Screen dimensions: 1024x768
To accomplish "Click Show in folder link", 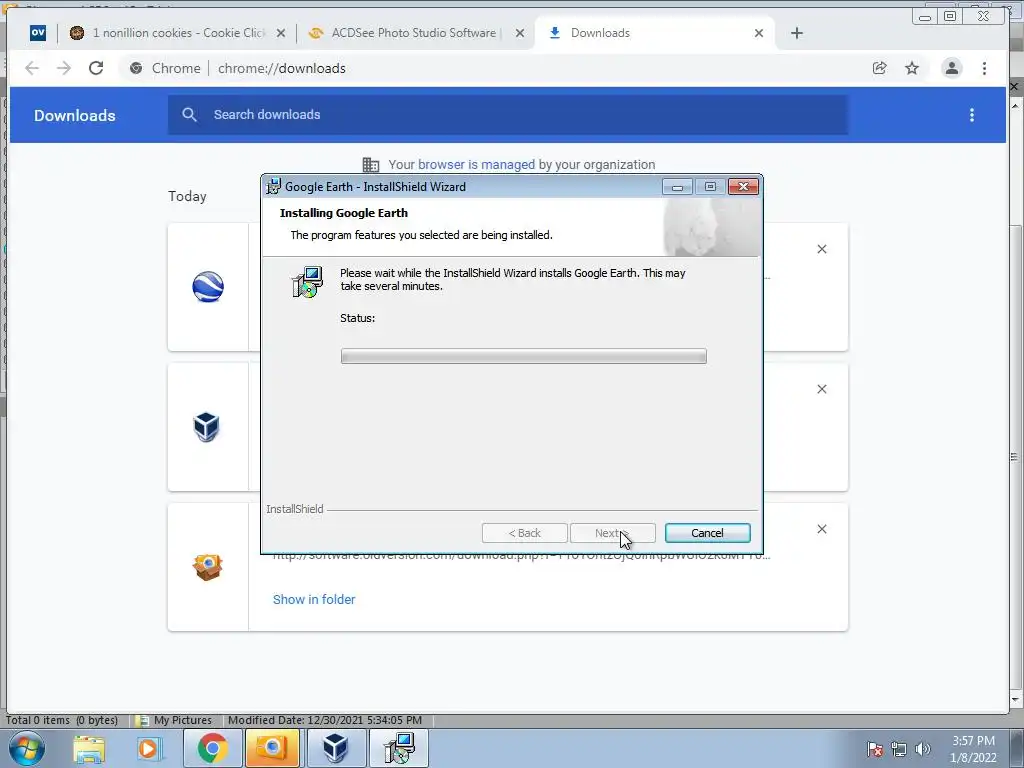I will (x=314, y=600).
